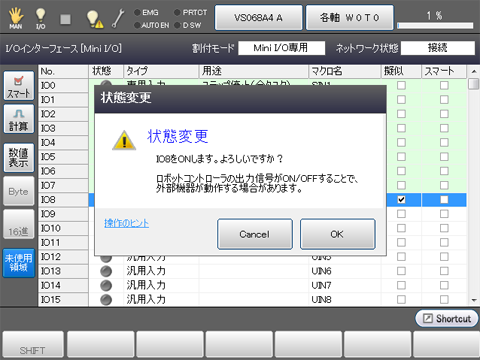Click the warning light bulb icon

94,19
